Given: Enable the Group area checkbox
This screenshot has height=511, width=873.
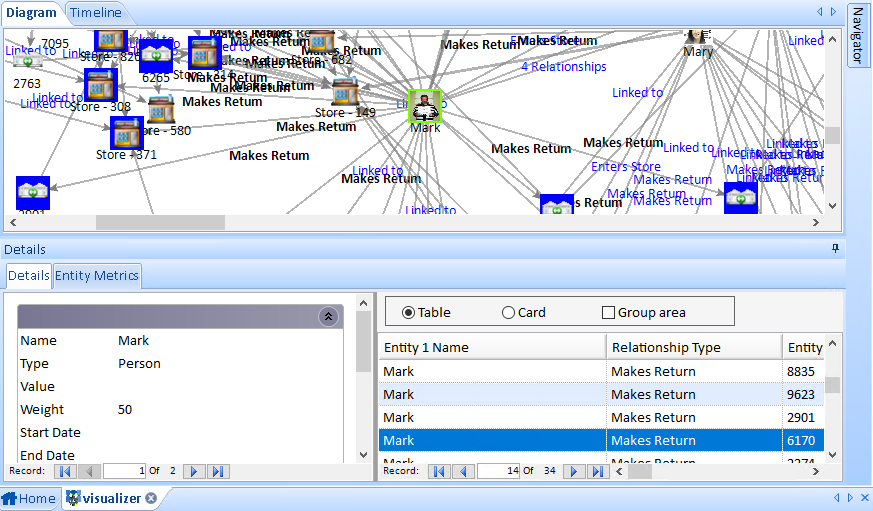Looking at the screenshot, I should coord(608,312).
